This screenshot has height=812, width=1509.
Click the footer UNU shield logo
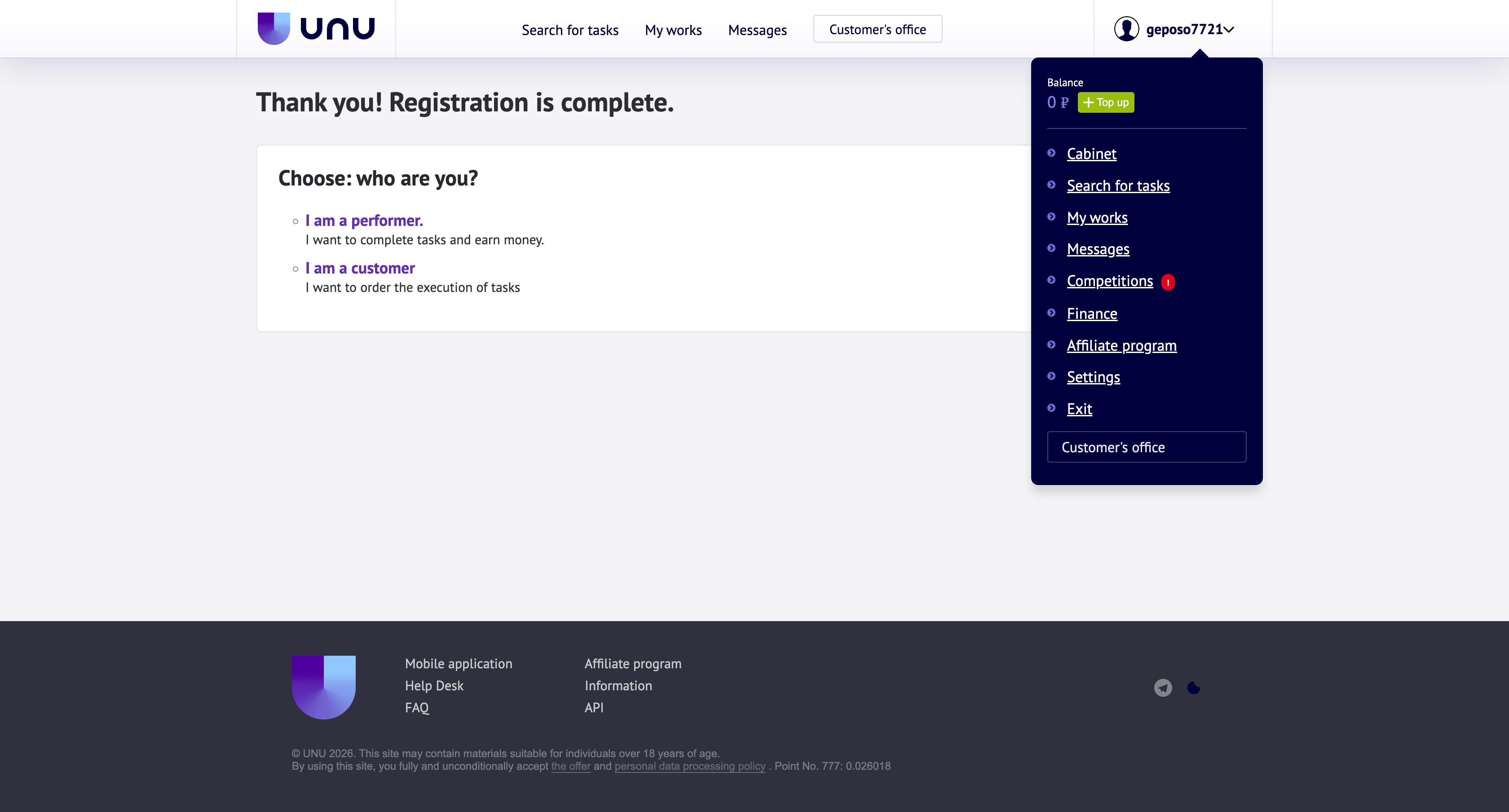coord(323,687)
